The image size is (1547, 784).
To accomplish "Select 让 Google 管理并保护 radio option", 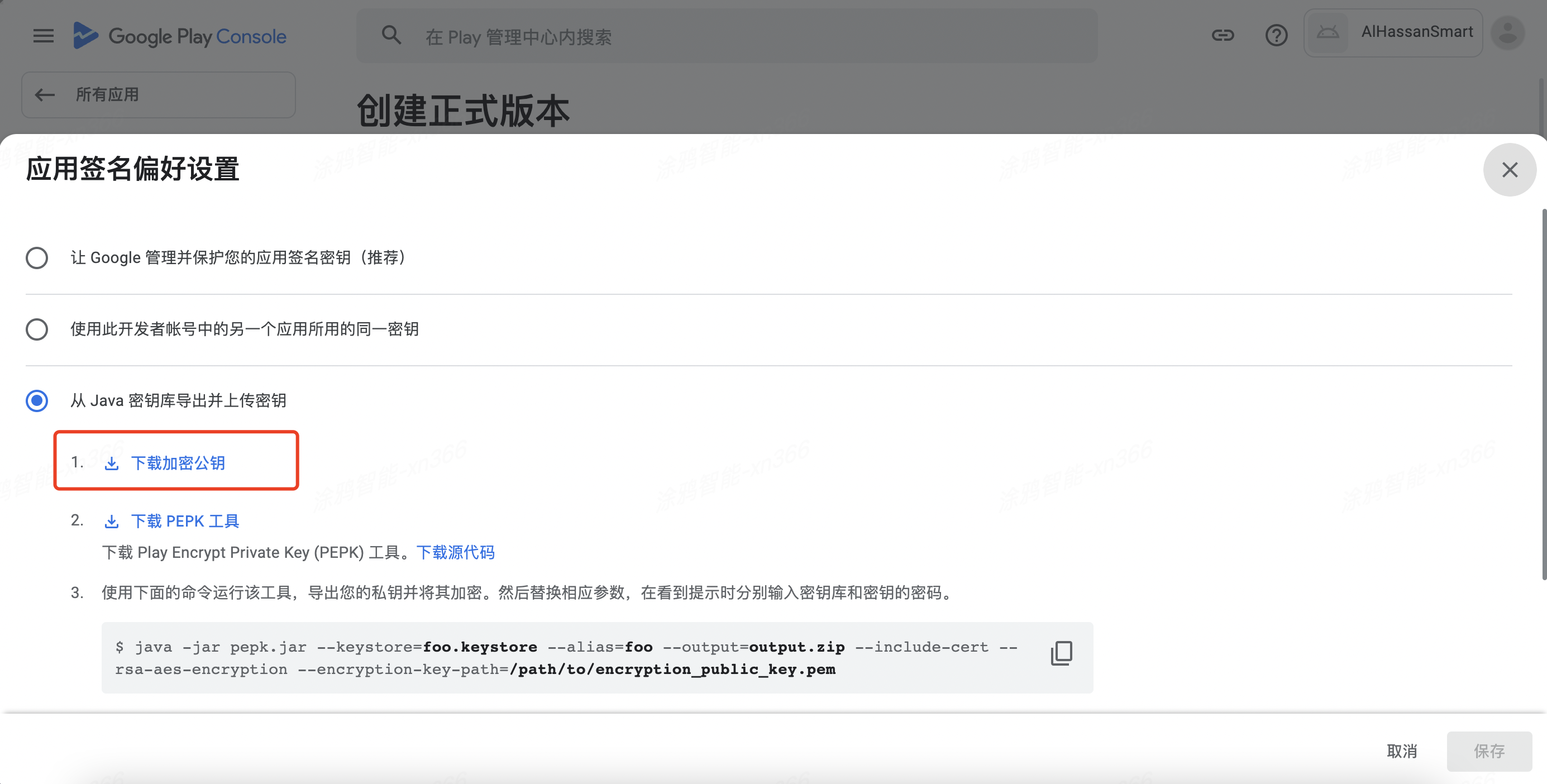I will pos(37,257).
